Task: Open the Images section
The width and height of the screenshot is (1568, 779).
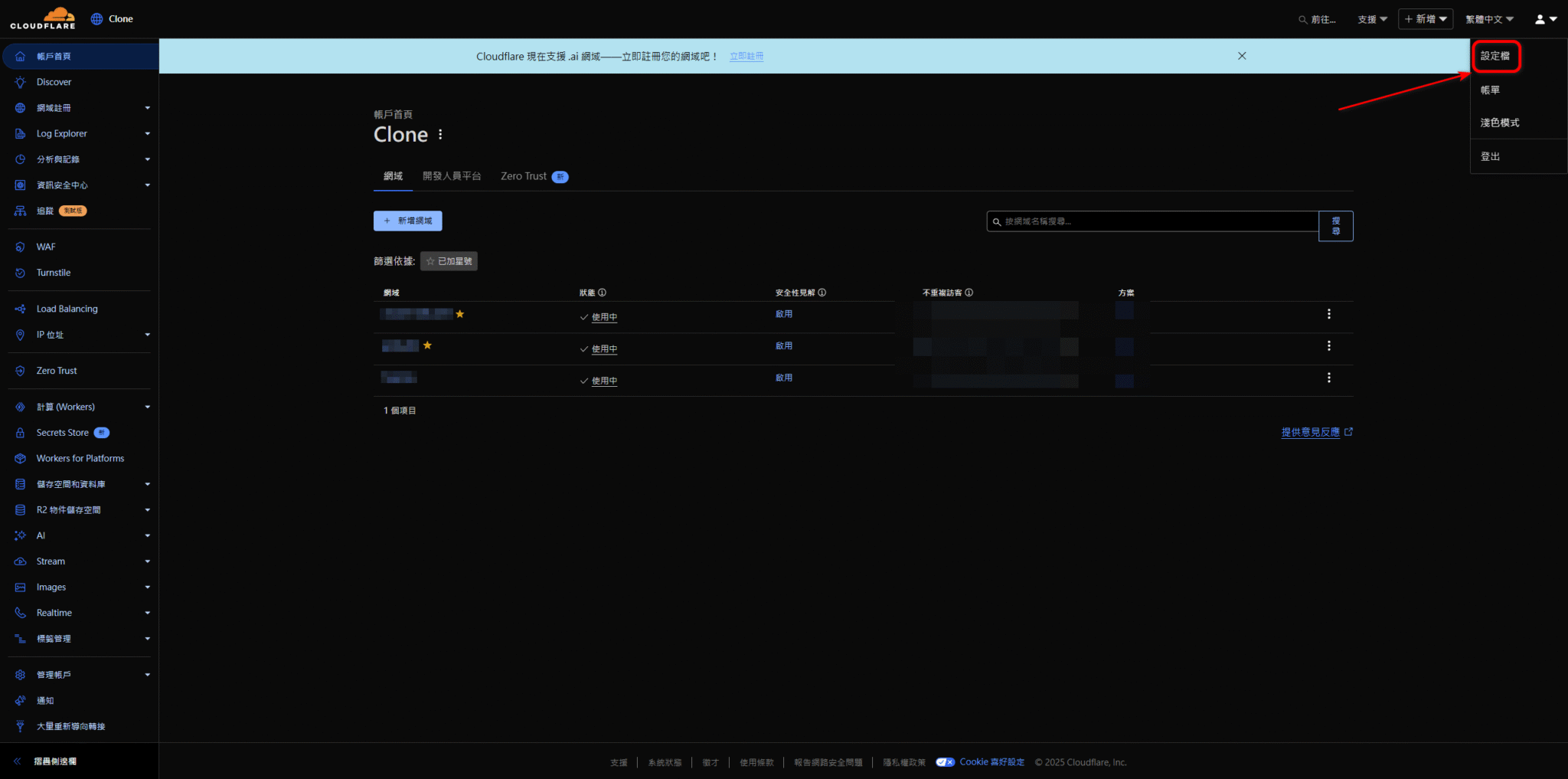Action: pyautogui.click(x=51, y=586)
